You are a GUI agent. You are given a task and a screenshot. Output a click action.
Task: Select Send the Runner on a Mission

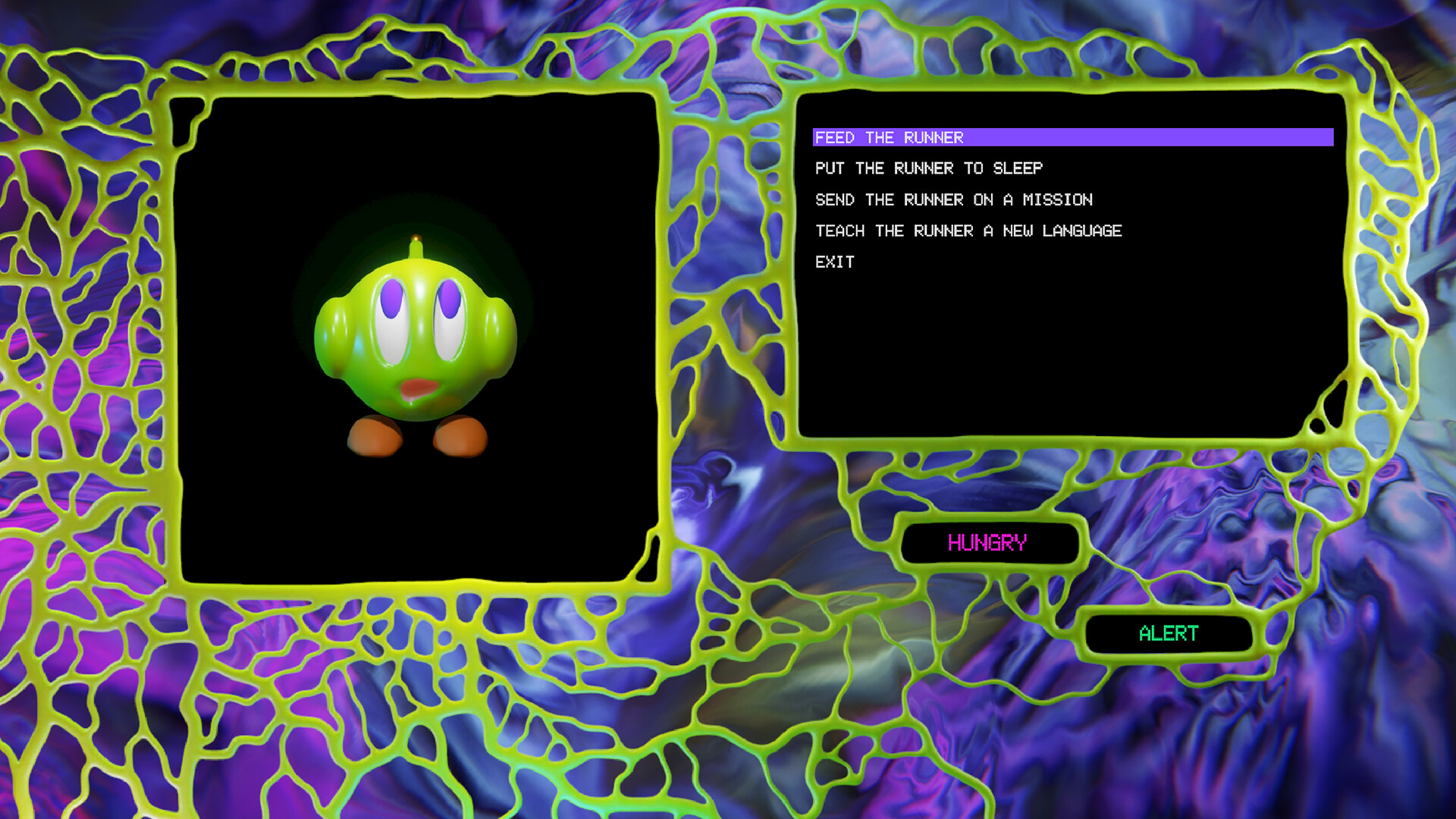tap(953, 199)
